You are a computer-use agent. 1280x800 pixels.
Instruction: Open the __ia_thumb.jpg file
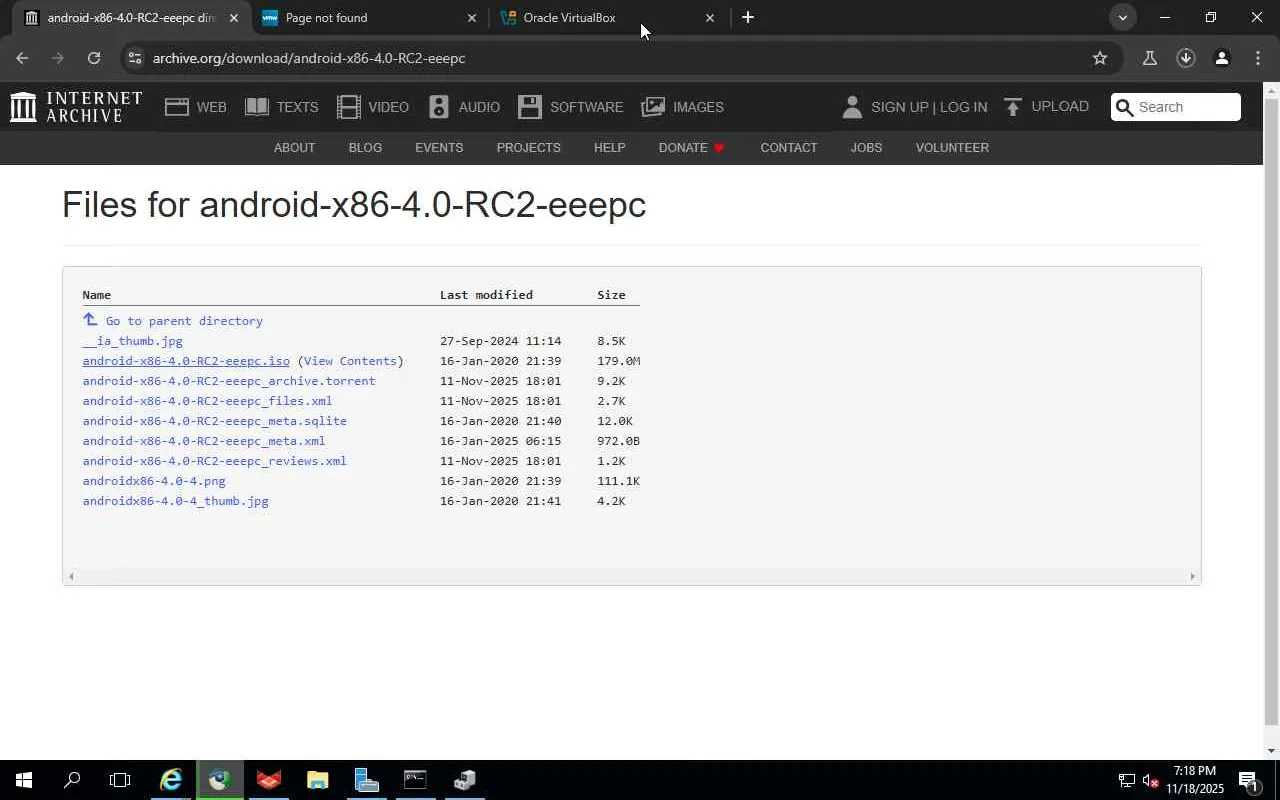point(132,341)
